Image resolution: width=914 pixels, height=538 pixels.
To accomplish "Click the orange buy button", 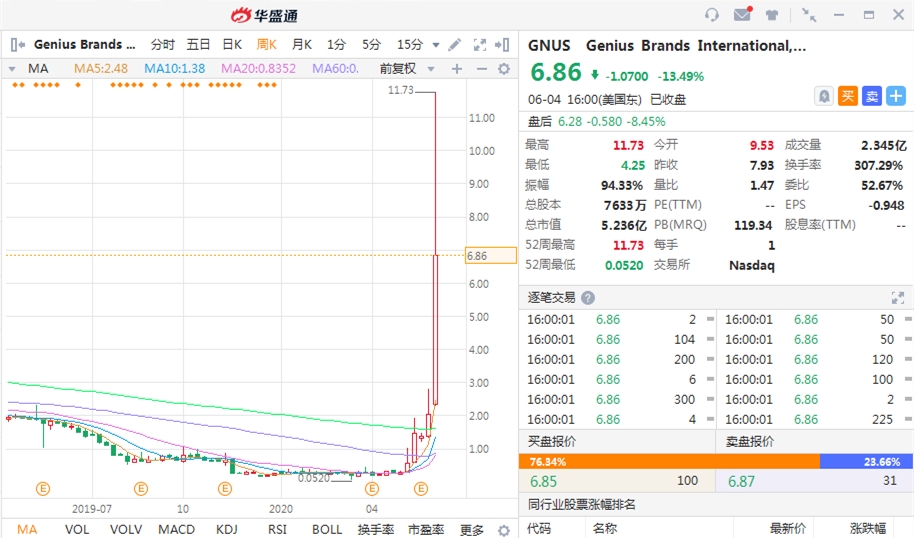I will pos(848,96).
